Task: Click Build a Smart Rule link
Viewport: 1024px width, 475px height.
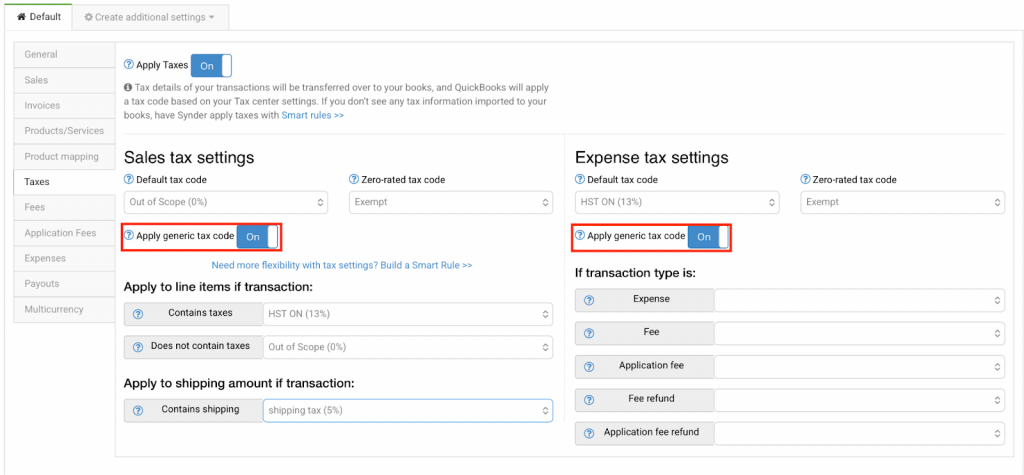Action: pos(341,265)
